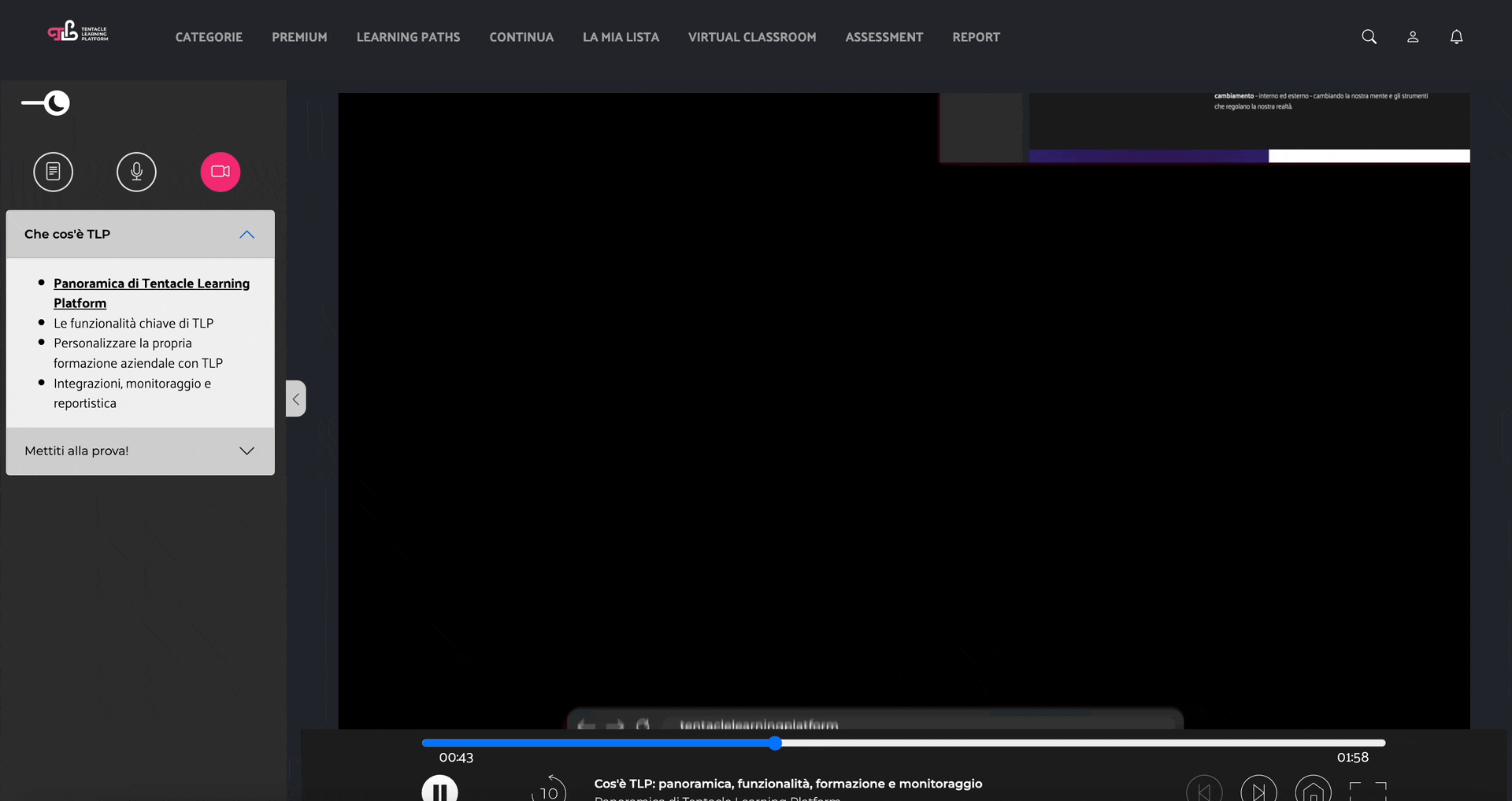Go to Virtual Classroom menu
The image size is (1512, 801).
click(751, 37)
